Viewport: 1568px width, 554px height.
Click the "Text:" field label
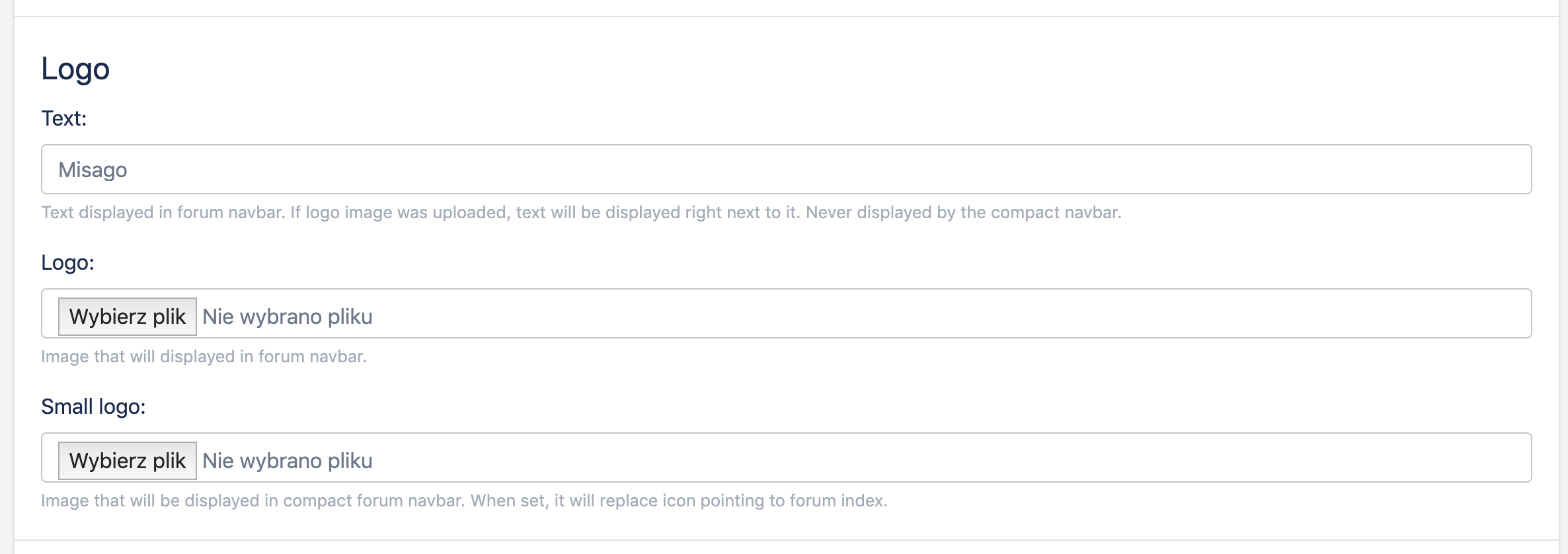tap(63, 118)
